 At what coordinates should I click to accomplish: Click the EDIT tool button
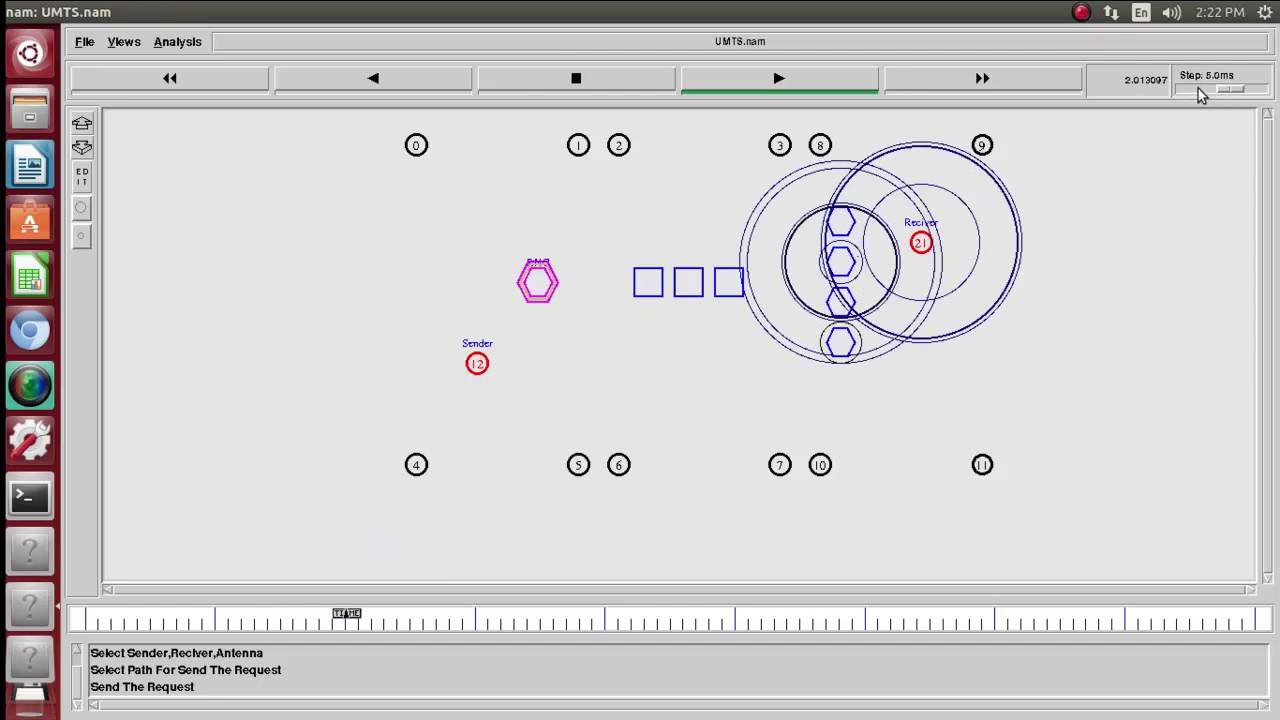click(x=82, y=178)
